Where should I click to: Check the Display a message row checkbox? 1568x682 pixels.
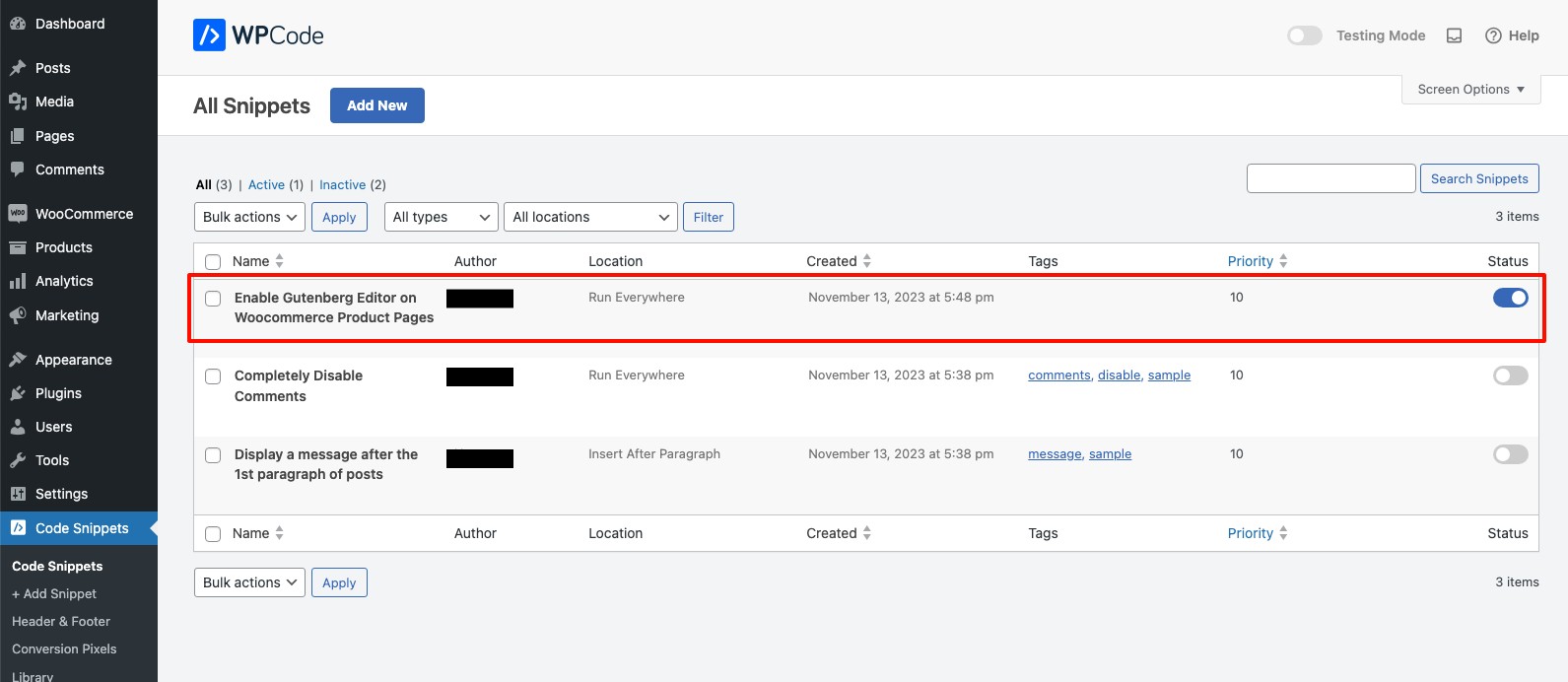pos(213,455)
